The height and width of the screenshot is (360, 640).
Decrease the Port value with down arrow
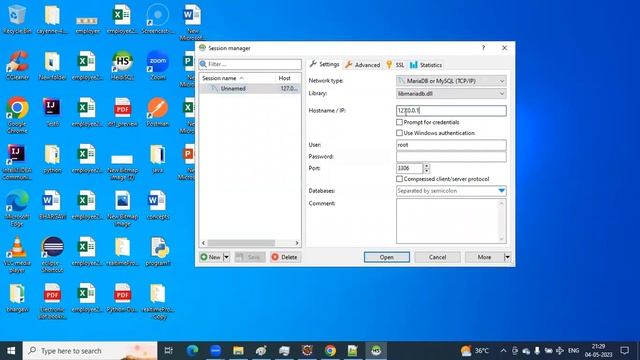[x=427, y=171]
